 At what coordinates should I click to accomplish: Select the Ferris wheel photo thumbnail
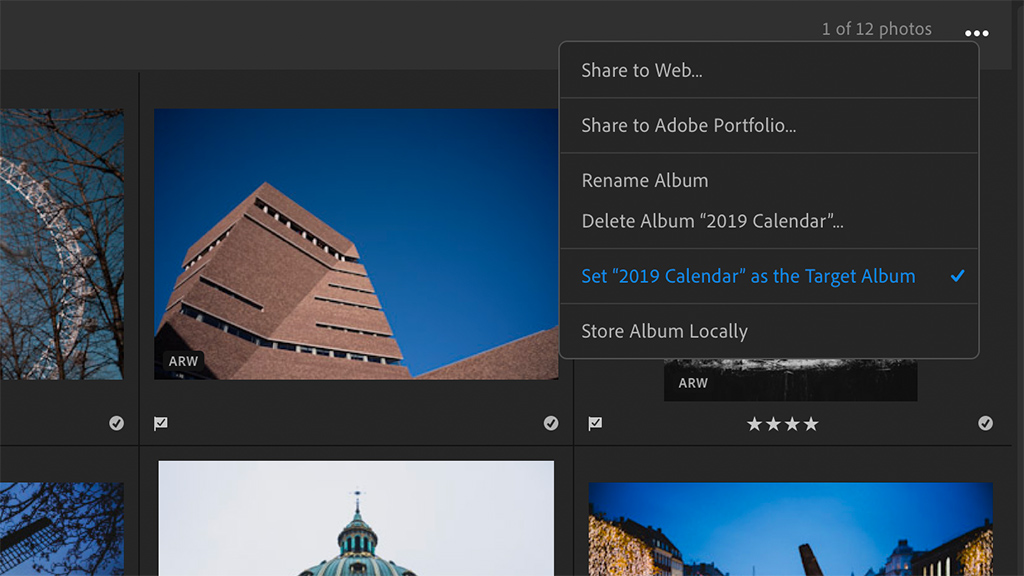[x=61, y=244]
